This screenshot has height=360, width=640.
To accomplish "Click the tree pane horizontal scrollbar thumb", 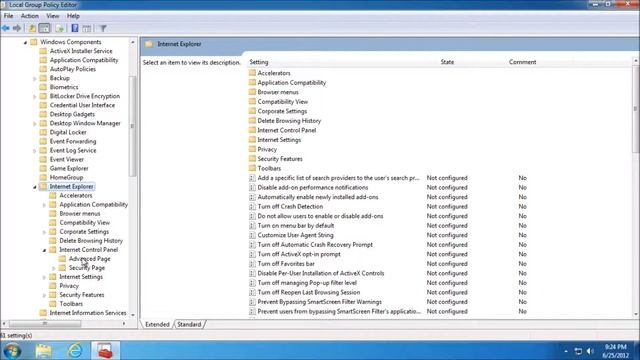I will [45, 324].
